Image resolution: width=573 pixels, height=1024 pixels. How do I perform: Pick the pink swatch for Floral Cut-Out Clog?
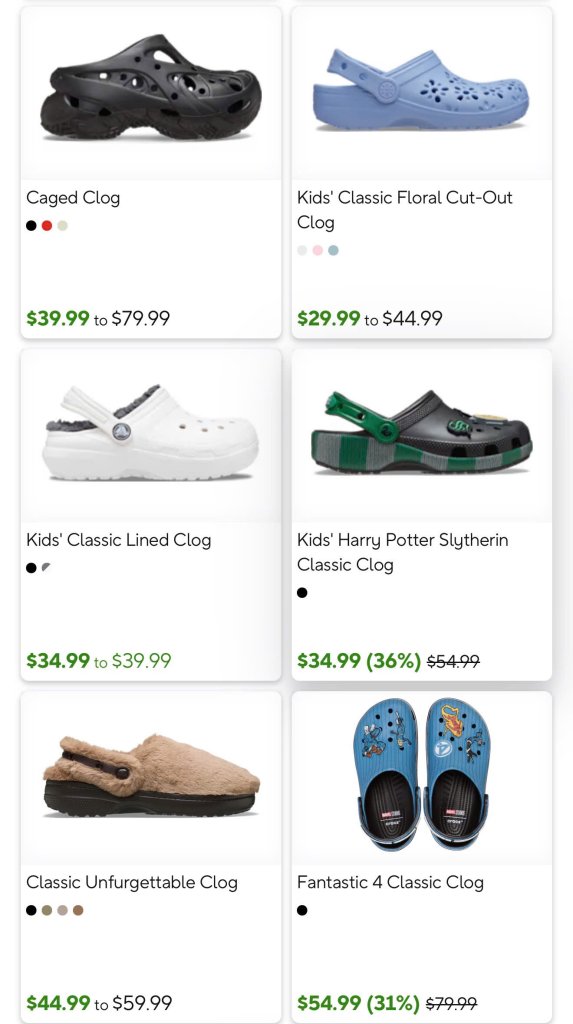click(x=318, y=250)
